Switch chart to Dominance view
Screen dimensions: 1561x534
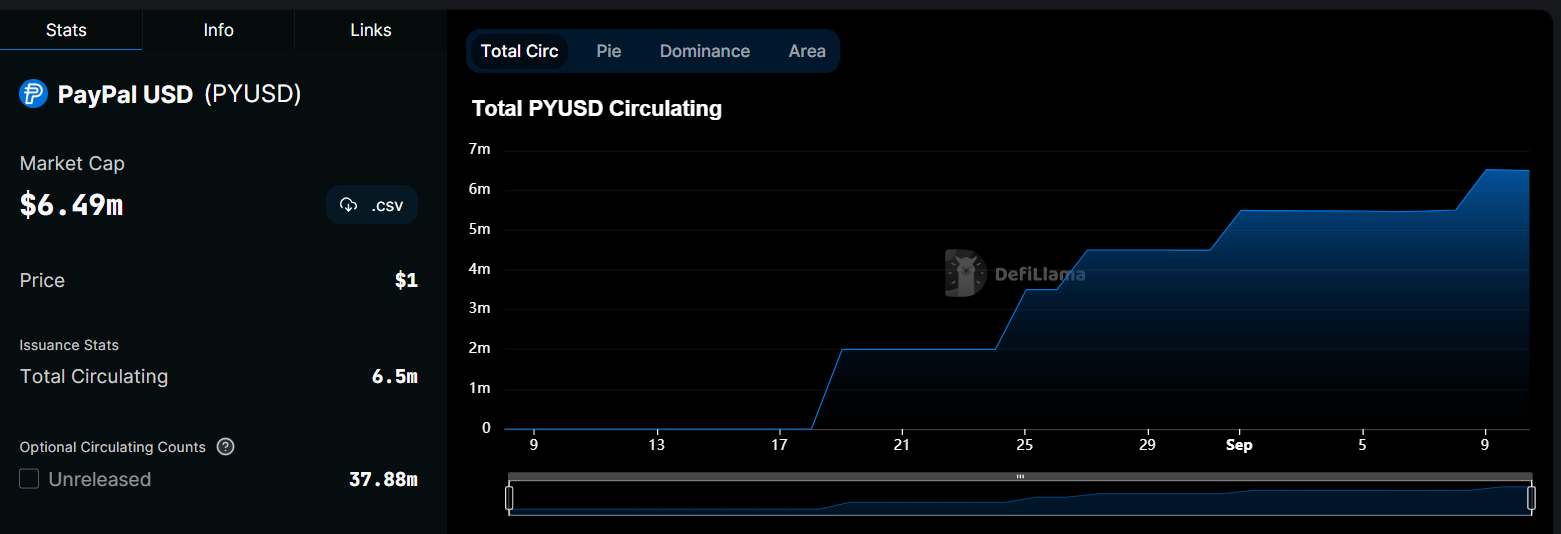[705, 51]
